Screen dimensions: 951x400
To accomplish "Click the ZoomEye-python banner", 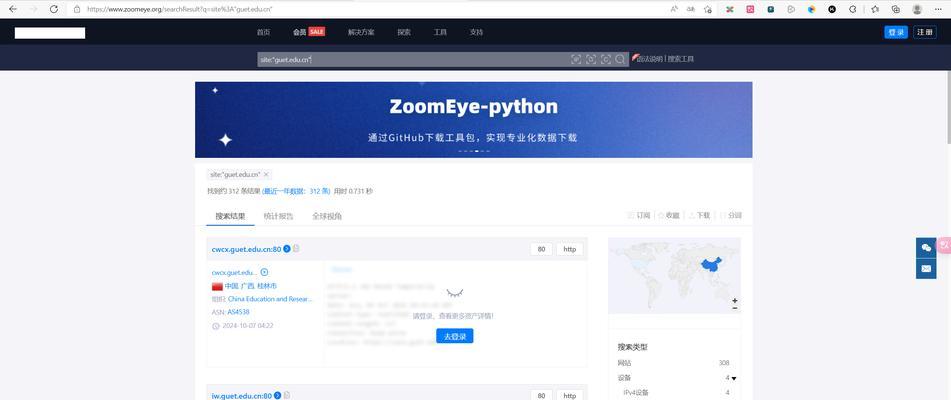I will tap(473, 120).
